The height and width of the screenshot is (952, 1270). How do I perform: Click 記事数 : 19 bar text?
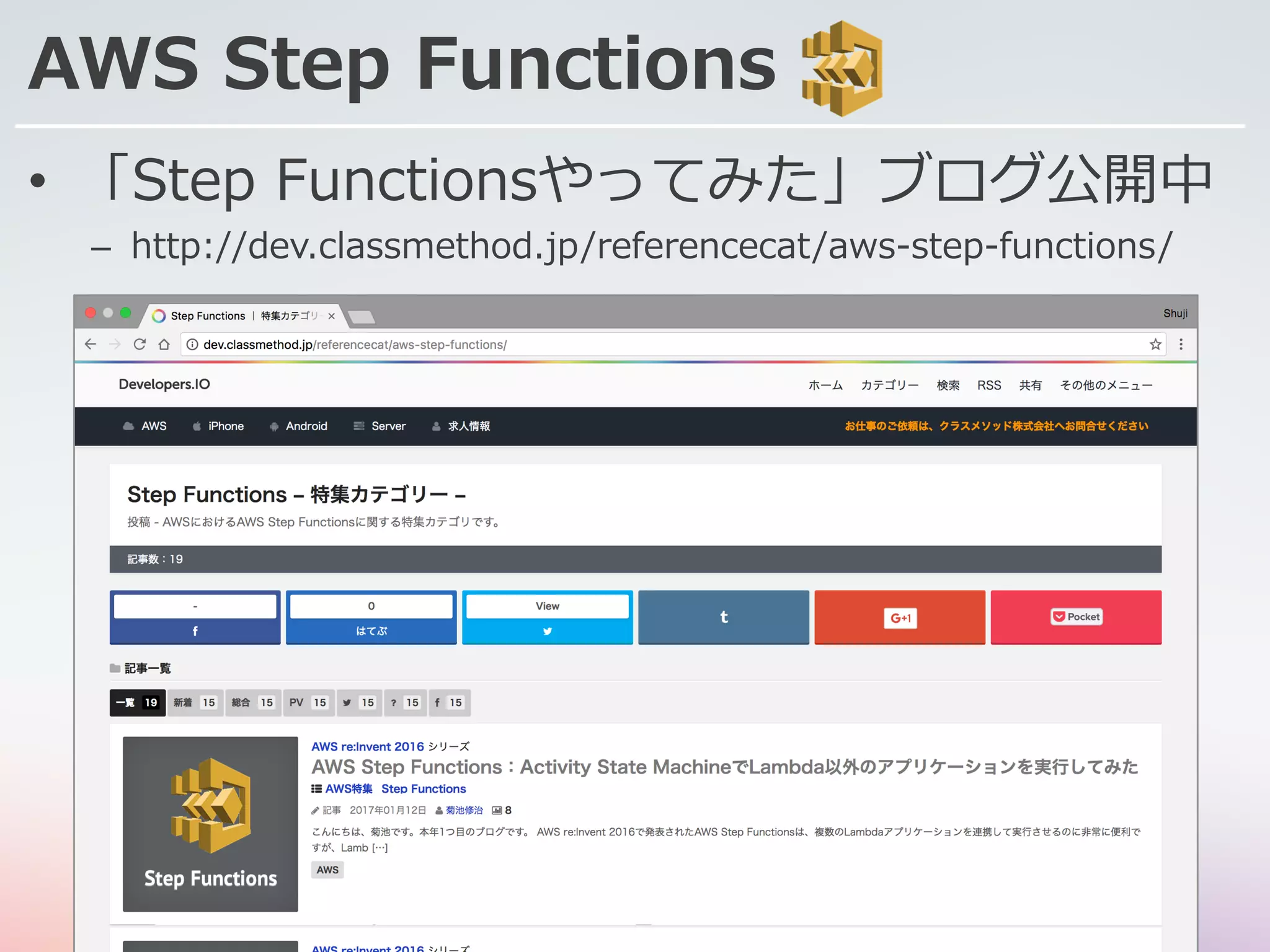coord(155,559)
